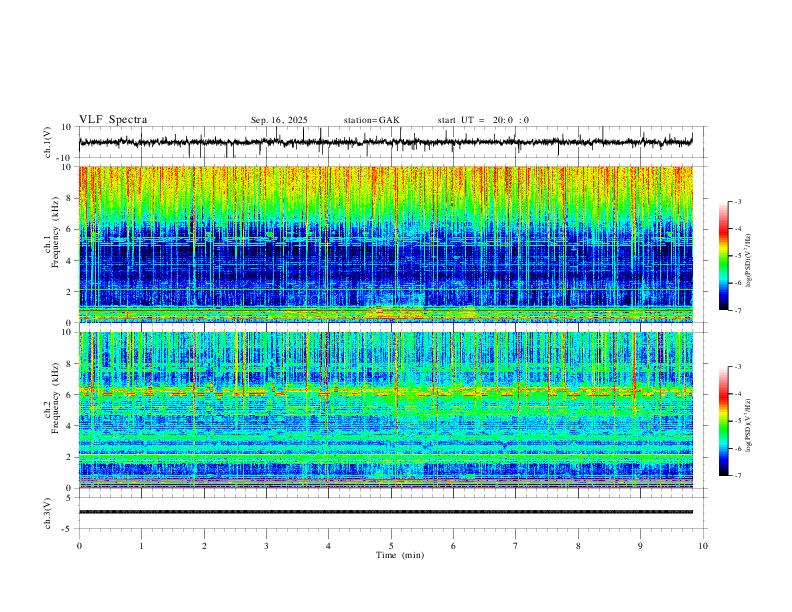This screenshot has width=792, height=612.
Task: Click the ch.1 Frequency (kHz) axis label
Action: (x=53, y=231)
